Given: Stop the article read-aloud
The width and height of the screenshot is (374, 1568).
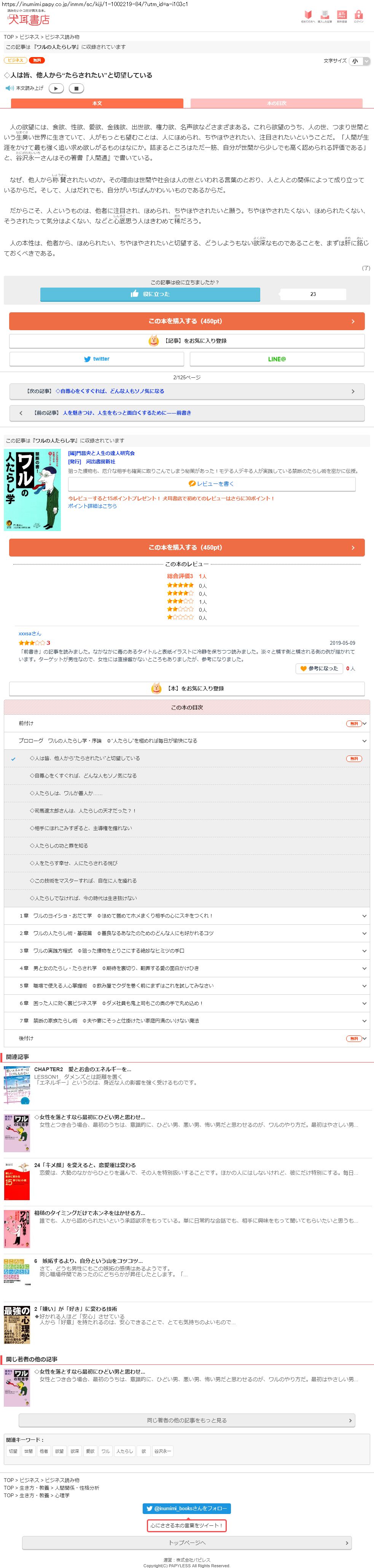Looking at the screenshot, I should pyautogui.click(x=76, y=88).
